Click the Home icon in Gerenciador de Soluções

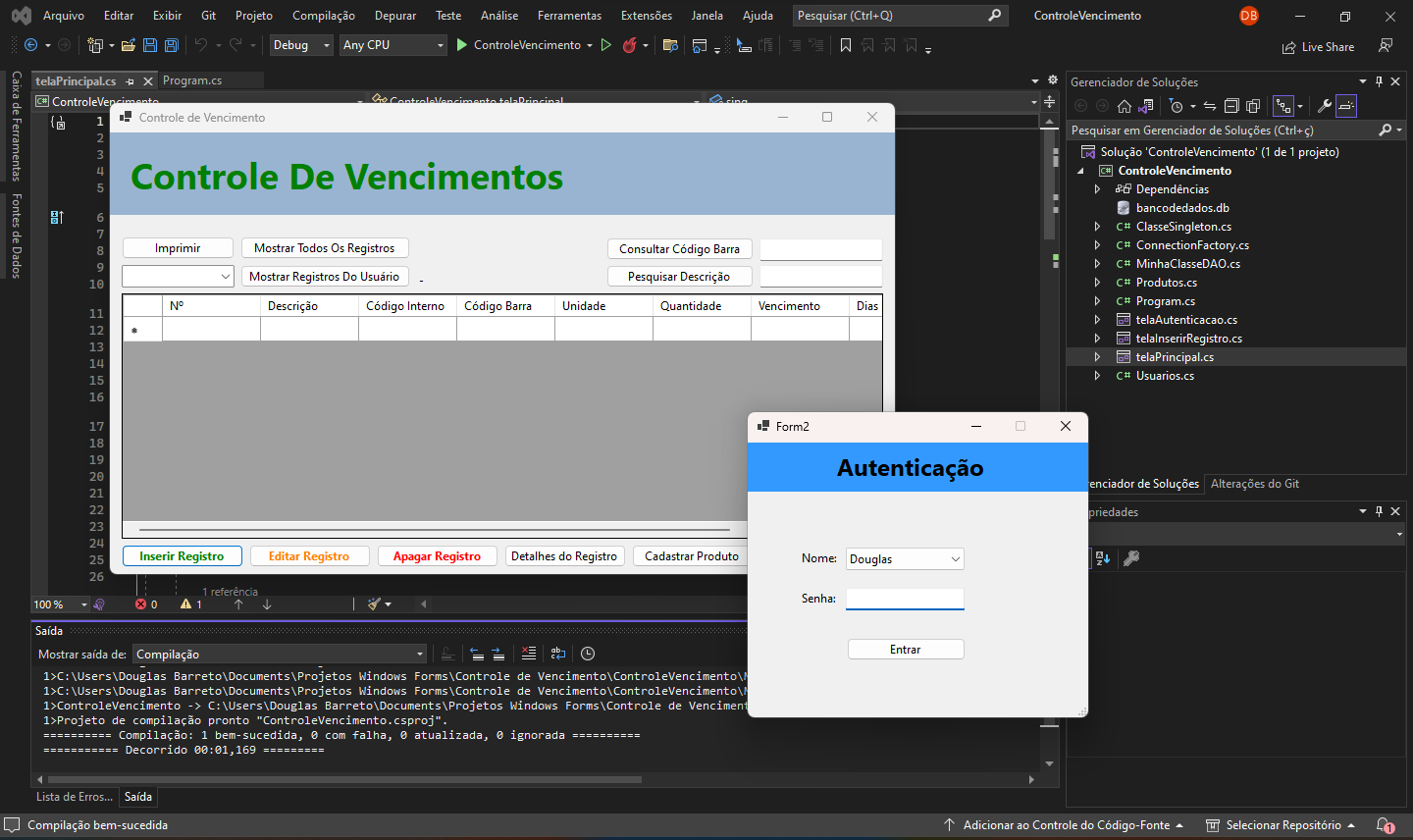click(1125, 106)
